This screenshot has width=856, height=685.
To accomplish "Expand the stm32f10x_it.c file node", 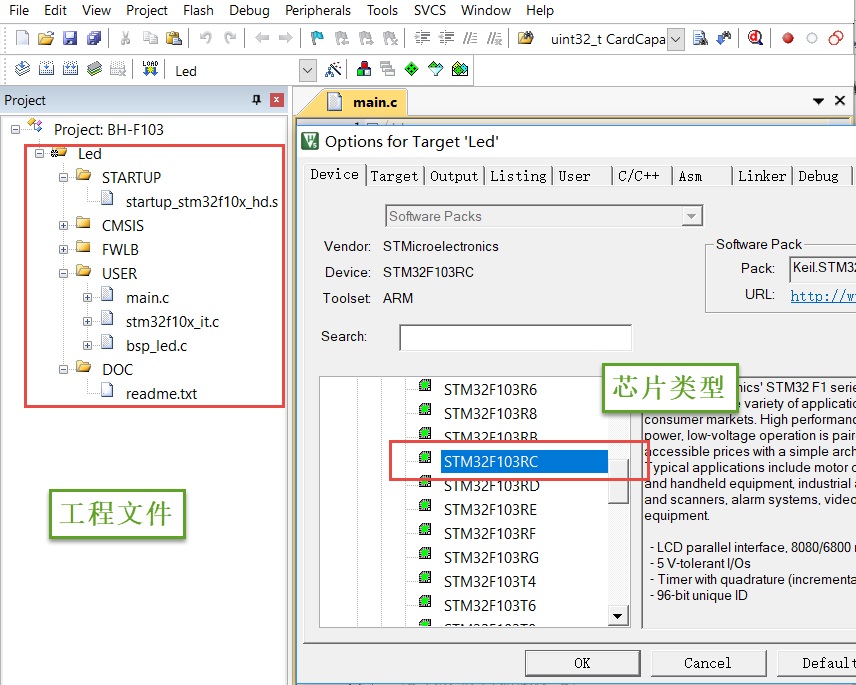I will point(87,321).
